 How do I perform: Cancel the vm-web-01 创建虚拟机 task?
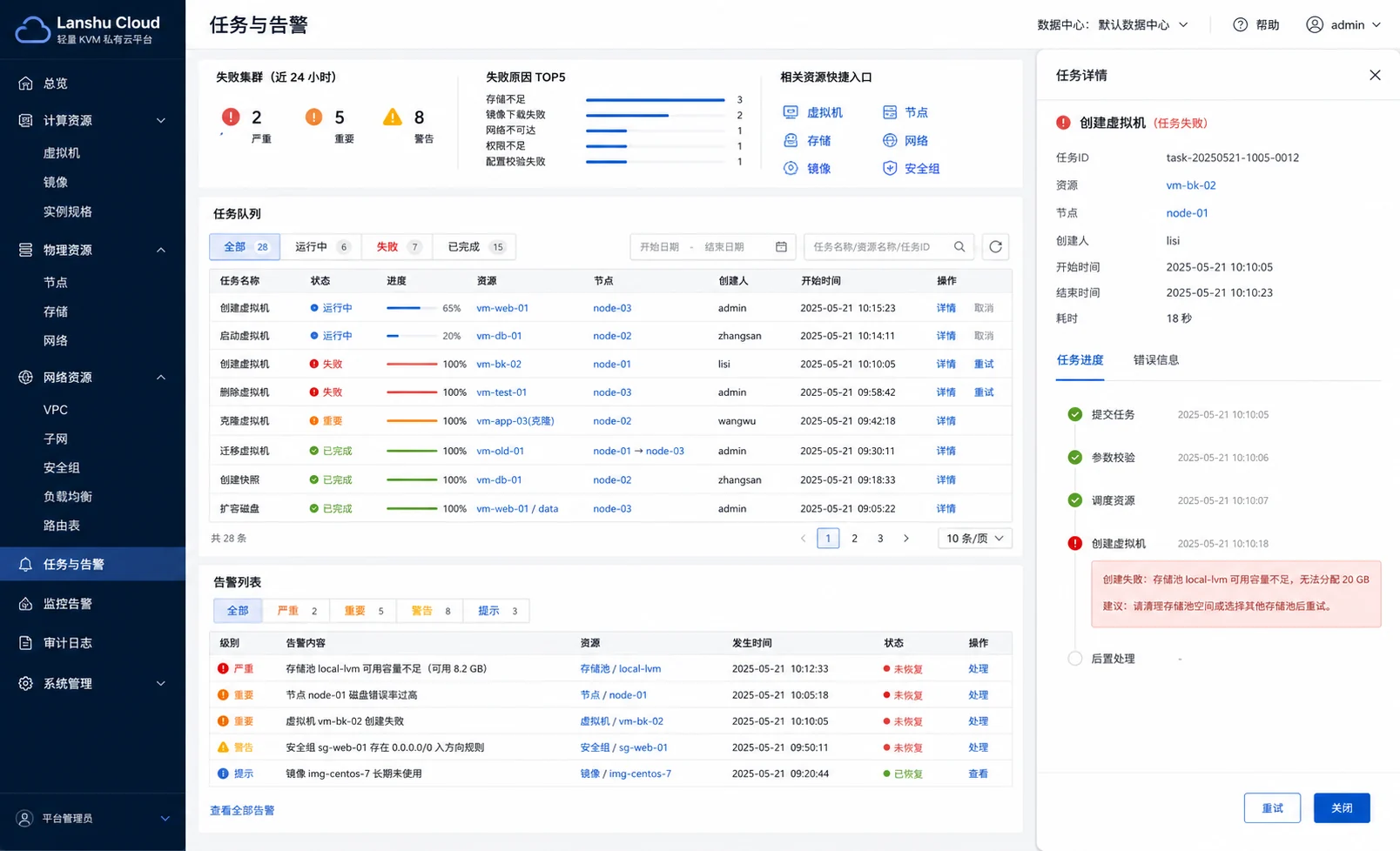click(984, 308)
